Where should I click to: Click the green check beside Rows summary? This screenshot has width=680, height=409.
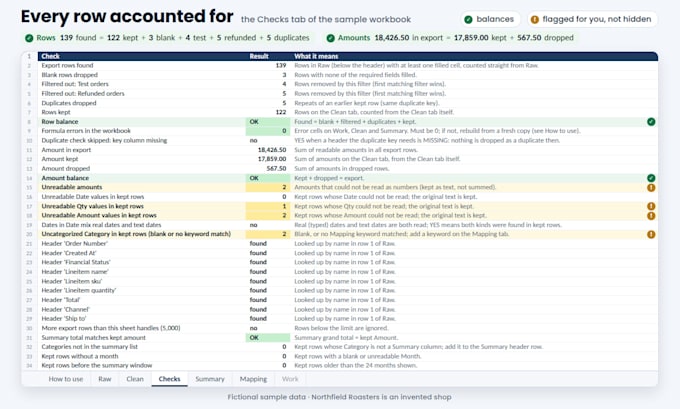click(29, 38)
